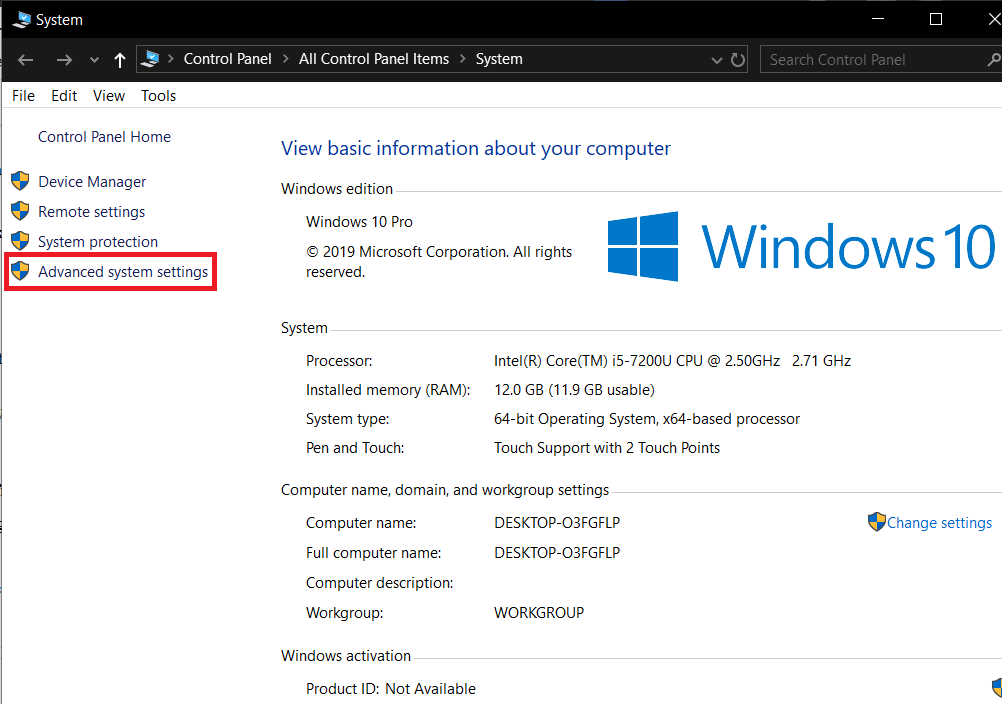Open the Tools menu
Viewport: 1002px width, 704px height.
tap(158, 96)
